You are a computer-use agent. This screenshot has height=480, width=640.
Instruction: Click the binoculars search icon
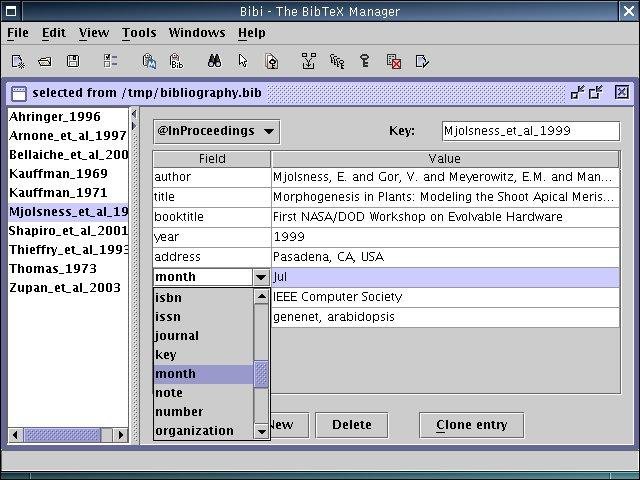click(x=214, y=61)
